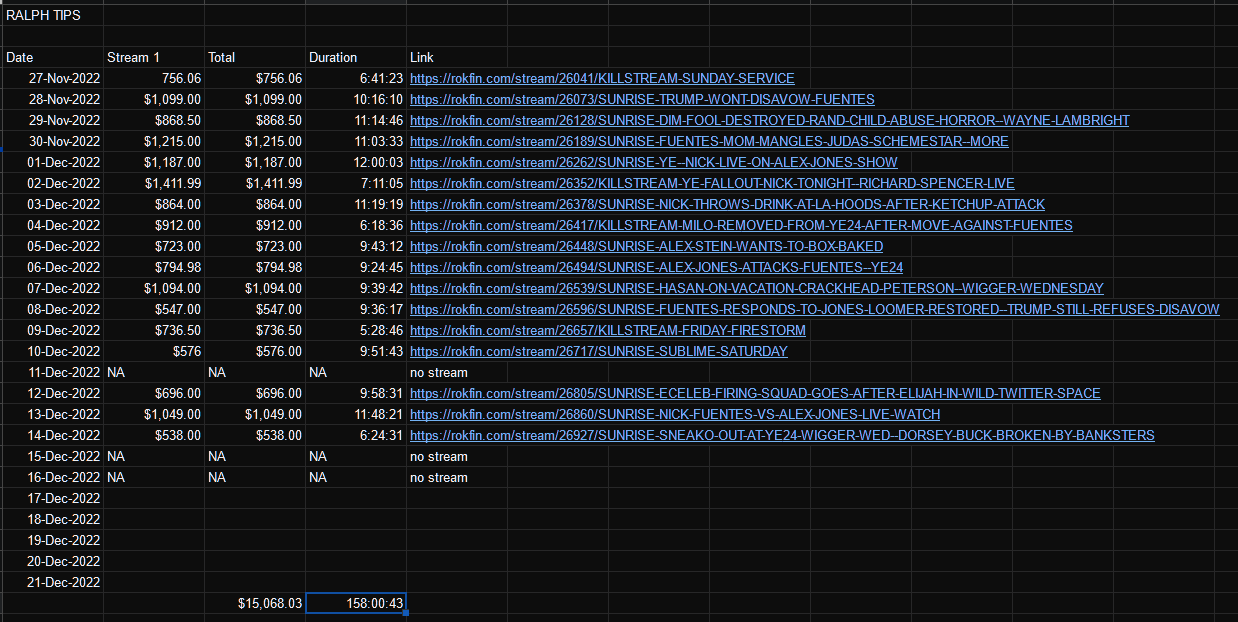Open the SUNRISE-NICK-FUENTES-VS-ALEX-JONES-LIVE-WATCH link
Image resolution: width=1238 pixels, height=622 pixels.
675,414
